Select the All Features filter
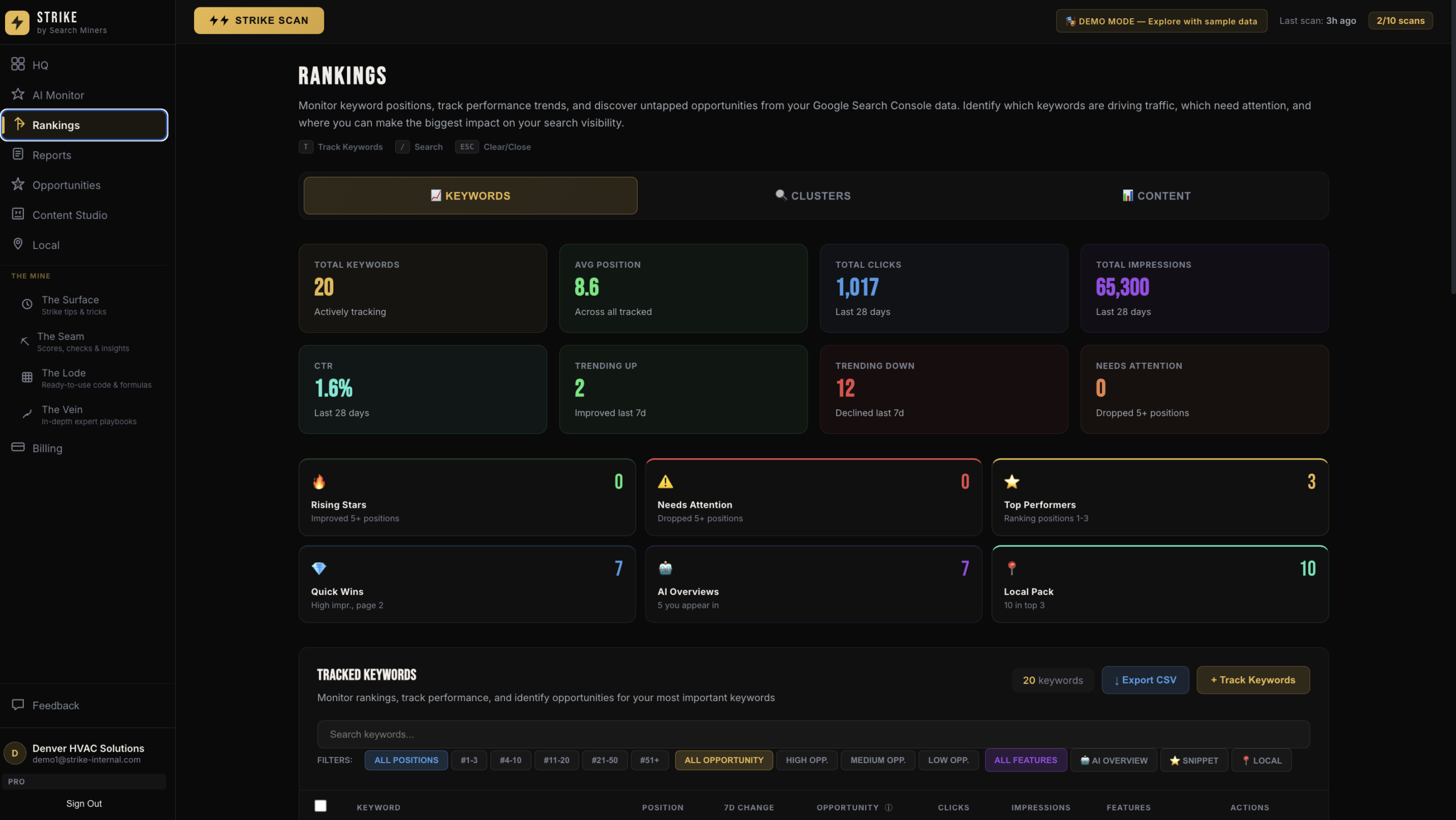Screen dimensions: 1456x820 pos(1025,761)
